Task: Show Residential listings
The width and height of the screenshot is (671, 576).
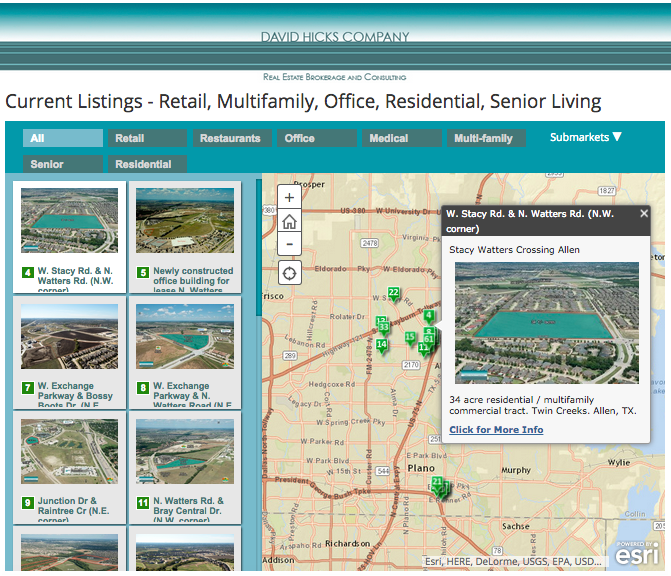Action: (147, 164)
